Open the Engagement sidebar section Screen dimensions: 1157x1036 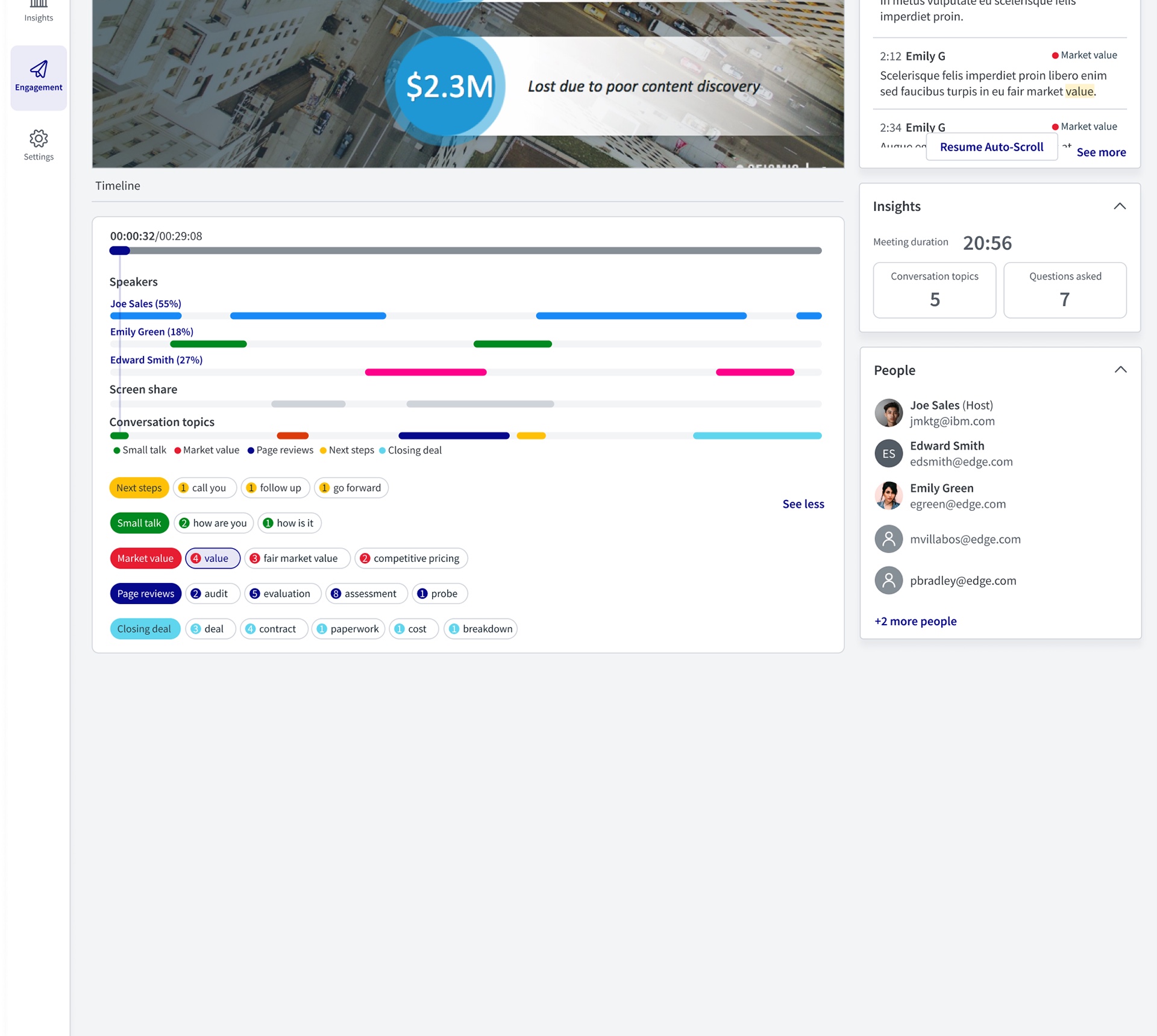coord(39,77)
